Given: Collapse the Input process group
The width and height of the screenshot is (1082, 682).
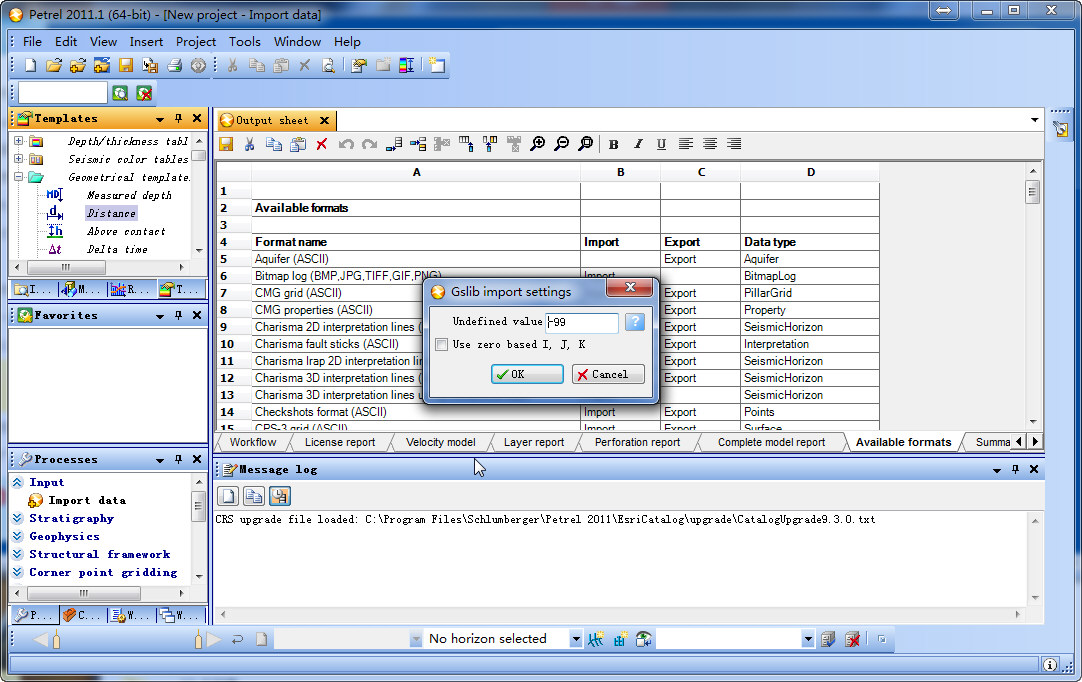Looking at the screenshot, I should click(18, 482).
